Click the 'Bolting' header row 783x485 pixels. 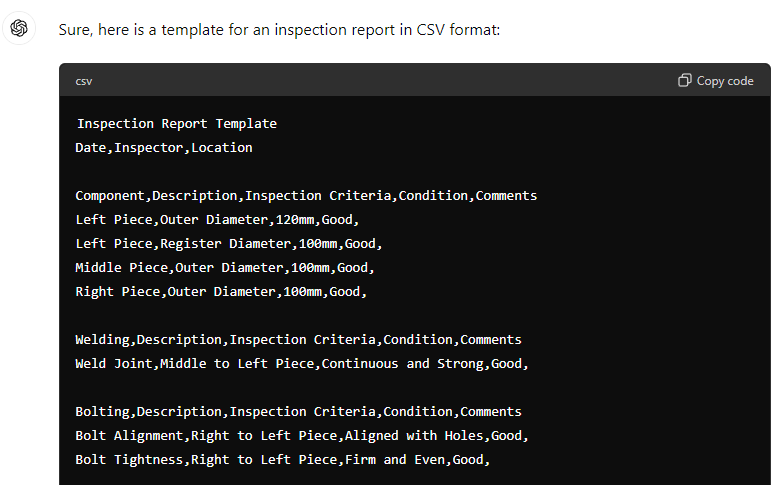298,412
